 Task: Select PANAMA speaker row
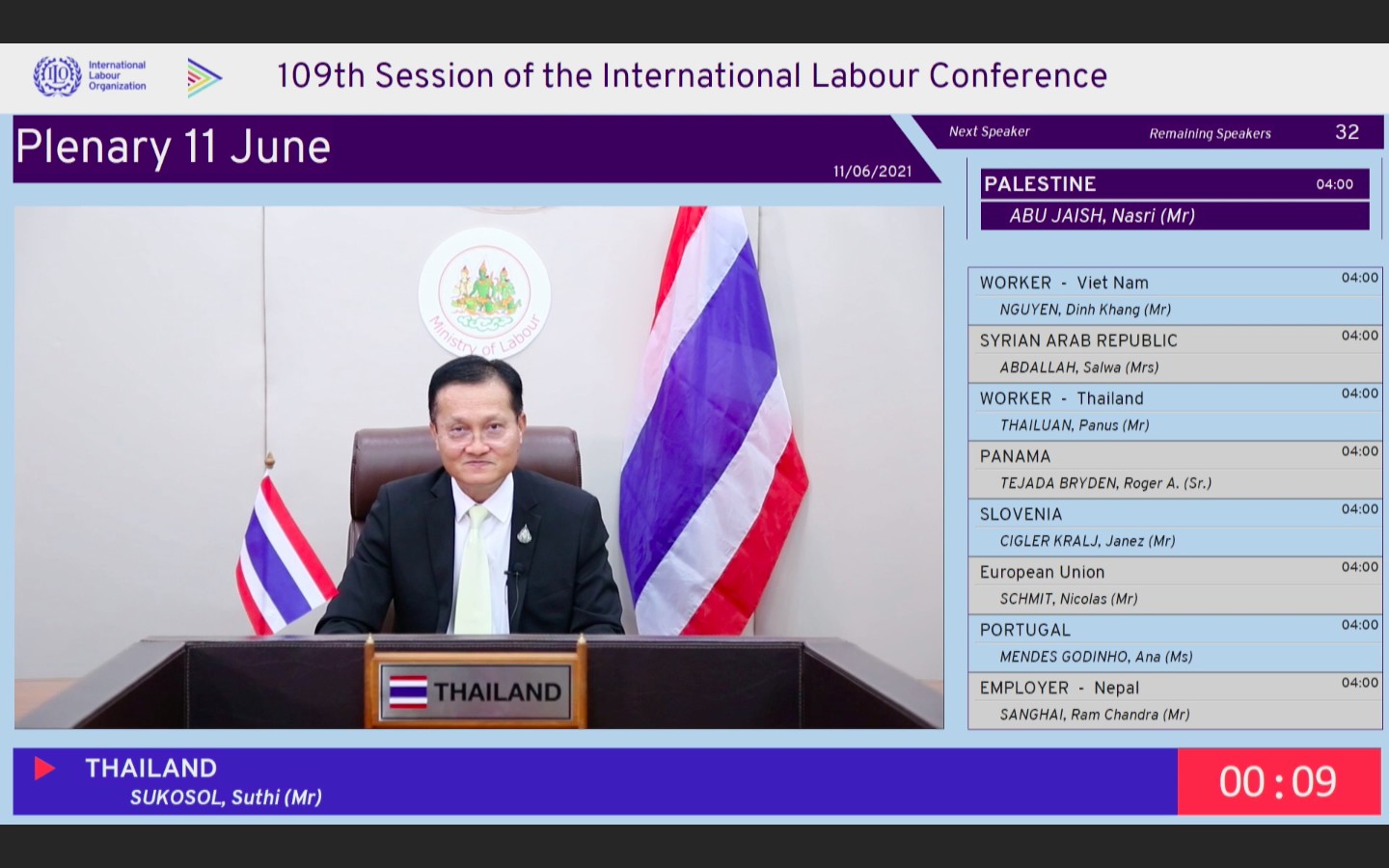click(1174, 470)
